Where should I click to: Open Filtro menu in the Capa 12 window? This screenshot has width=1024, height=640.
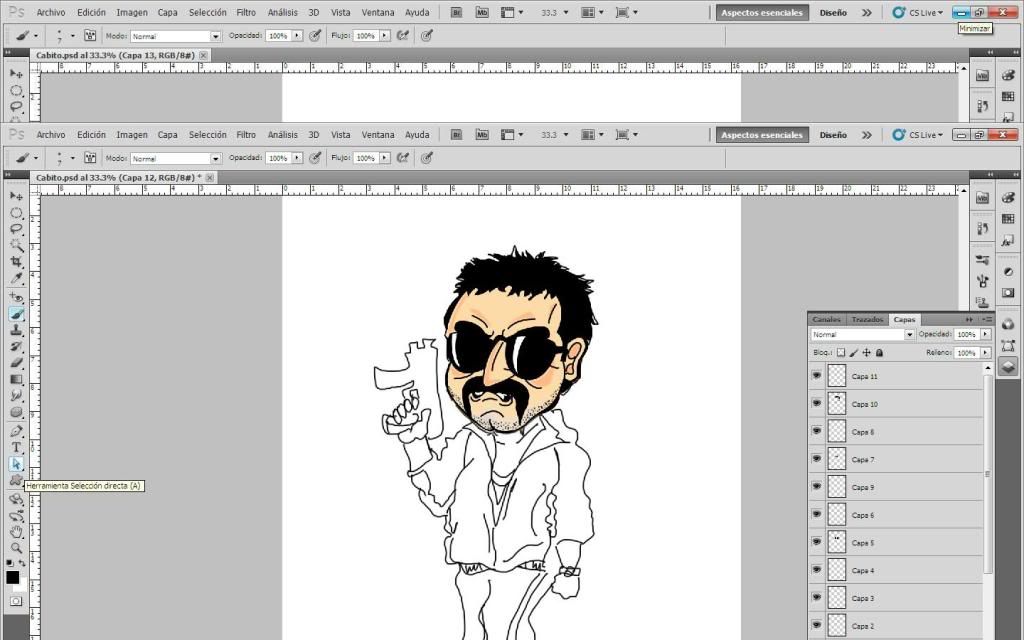(246, 135)
